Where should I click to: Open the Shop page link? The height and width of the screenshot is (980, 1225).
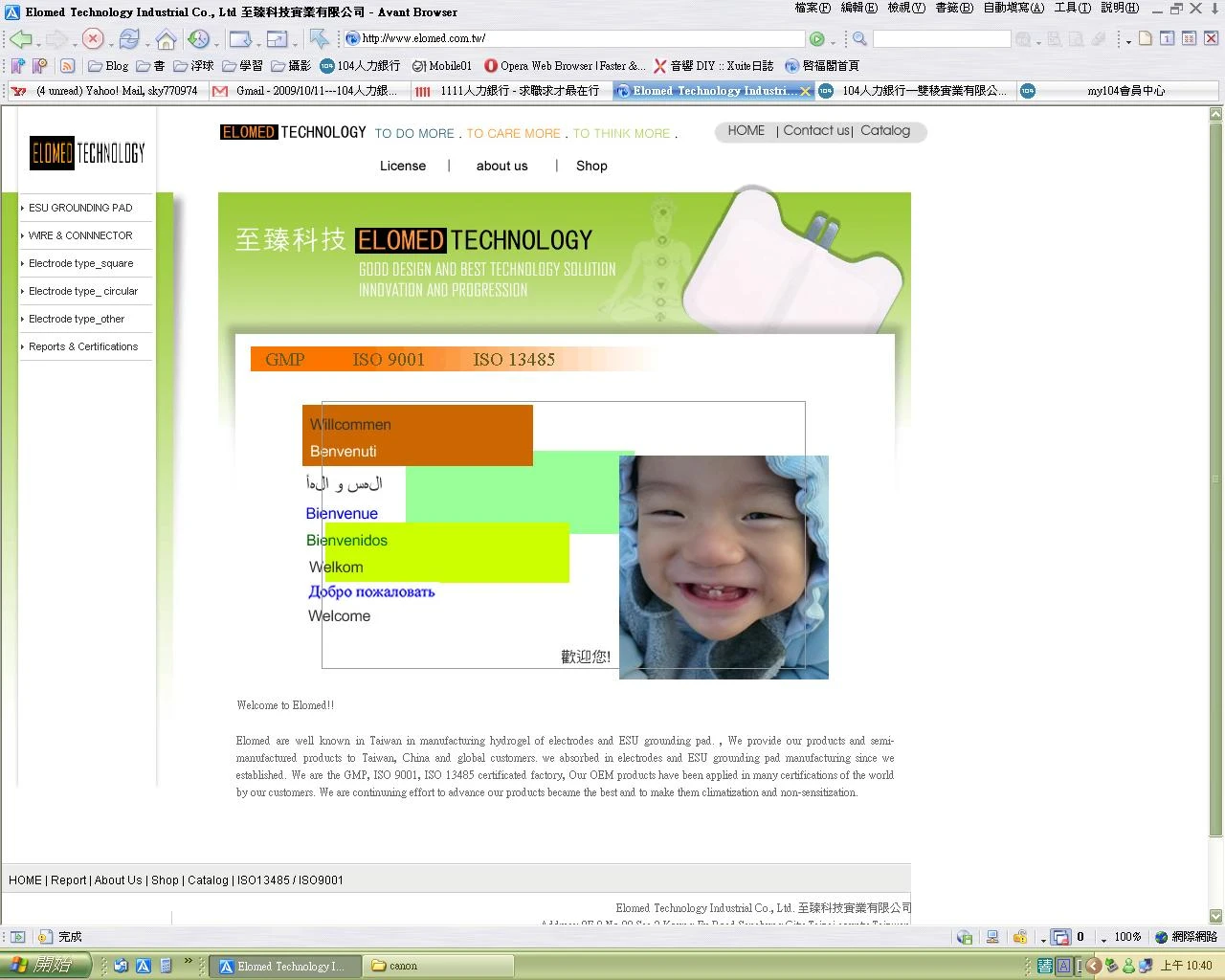[x=591, y=166]
